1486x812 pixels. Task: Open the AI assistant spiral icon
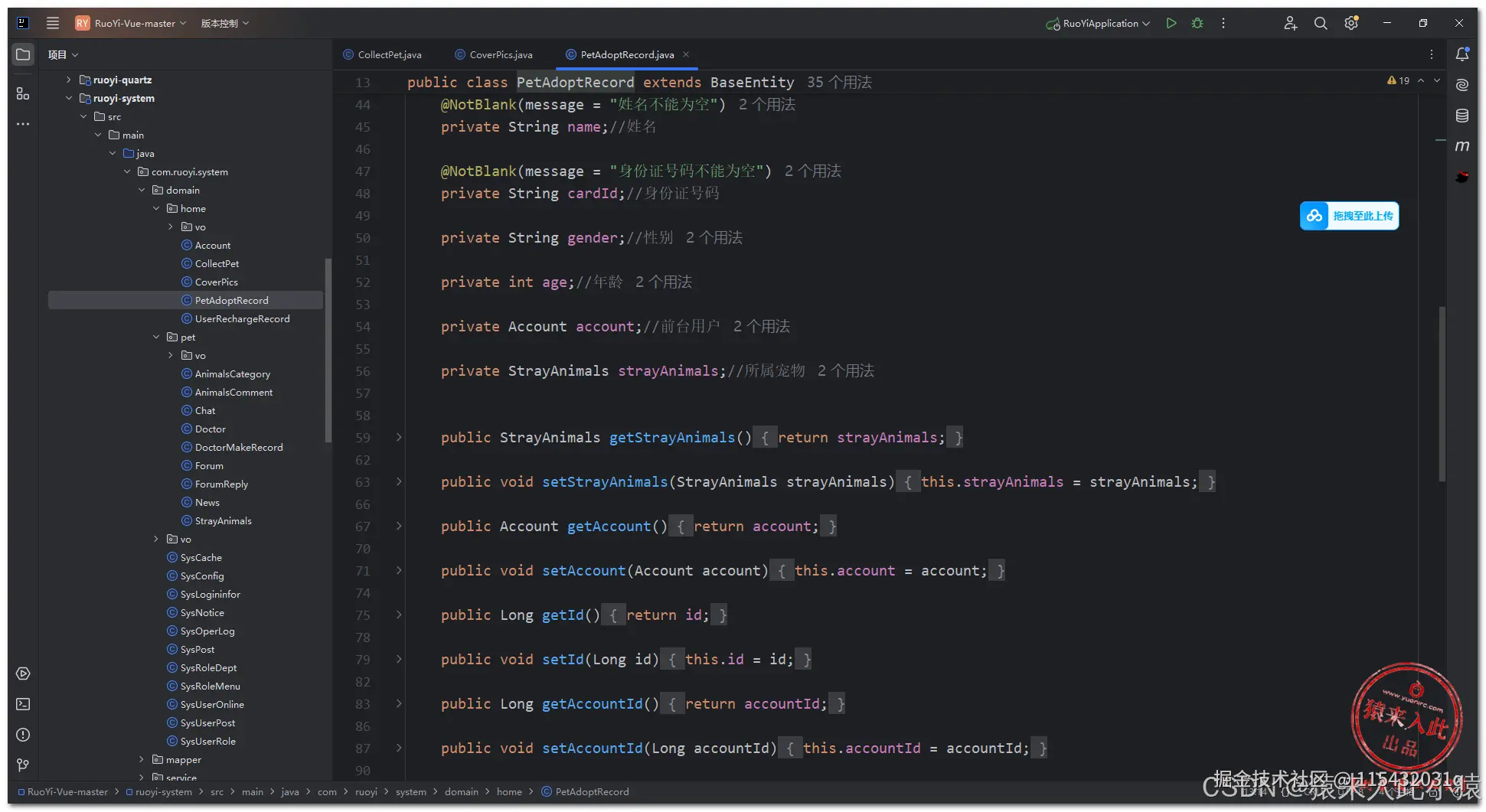1462,85
